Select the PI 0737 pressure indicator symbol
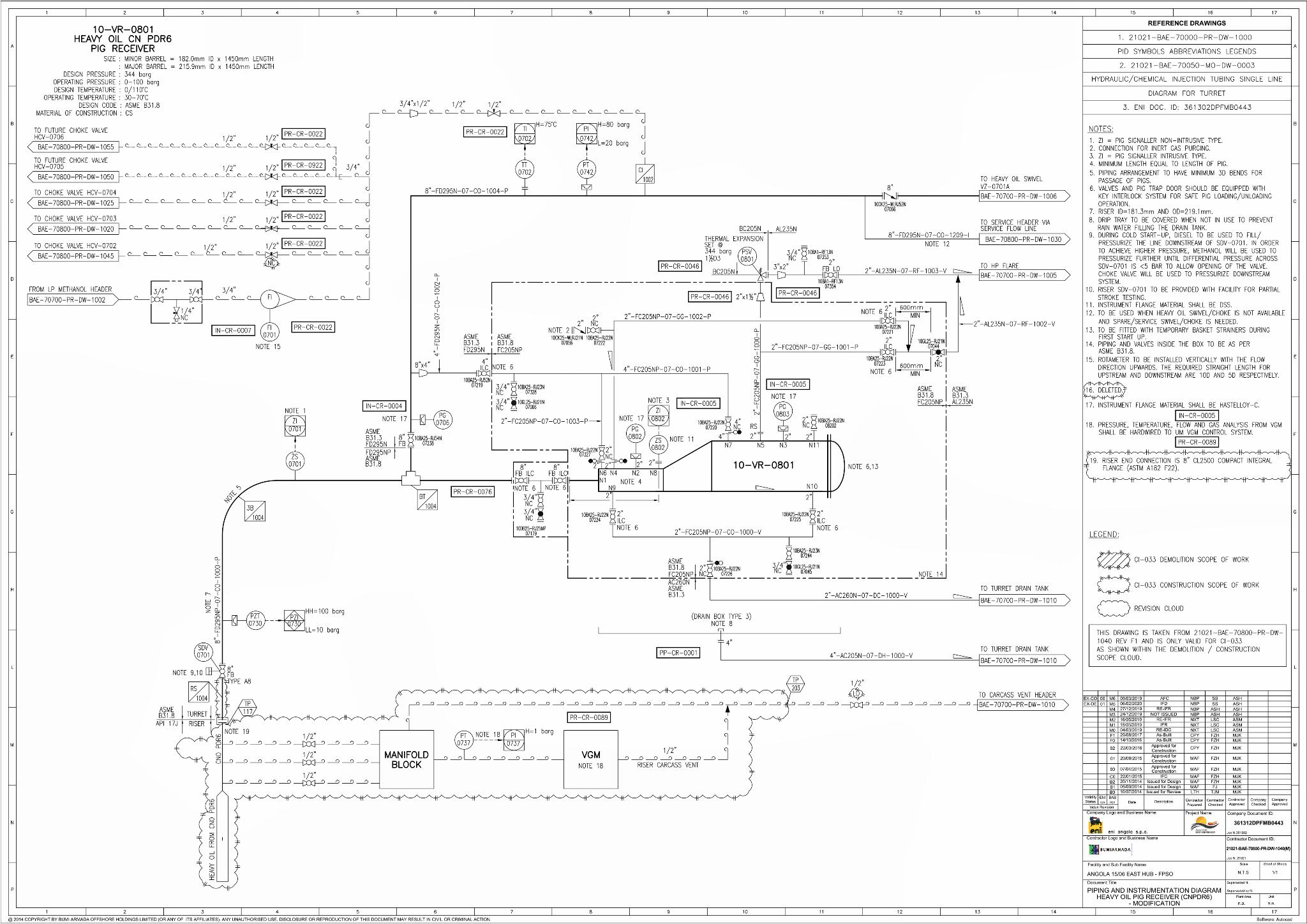The image size is (1307, 924). [x=514, y=740]
